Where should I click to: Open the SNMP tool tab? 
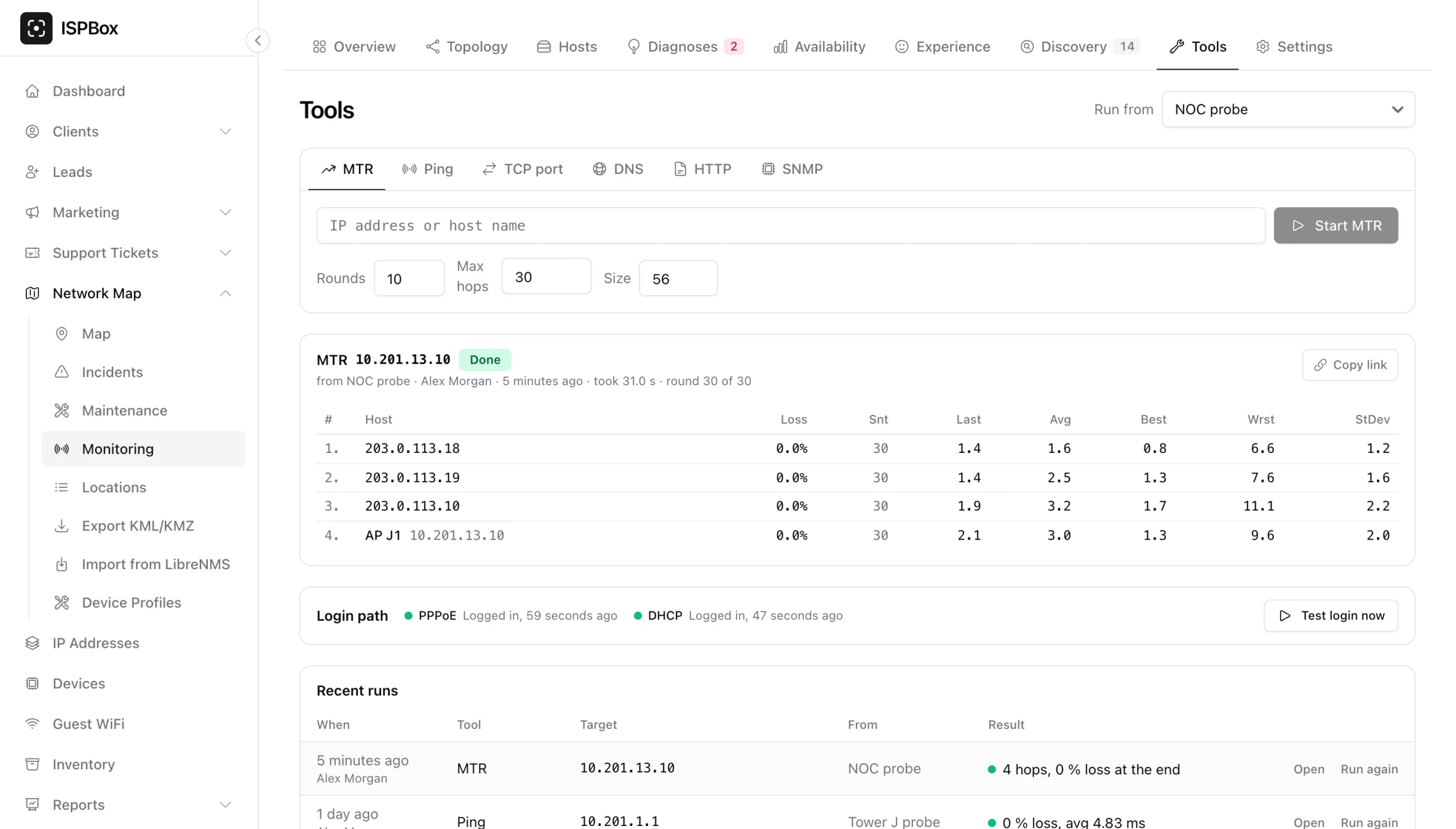pos(792,169)
